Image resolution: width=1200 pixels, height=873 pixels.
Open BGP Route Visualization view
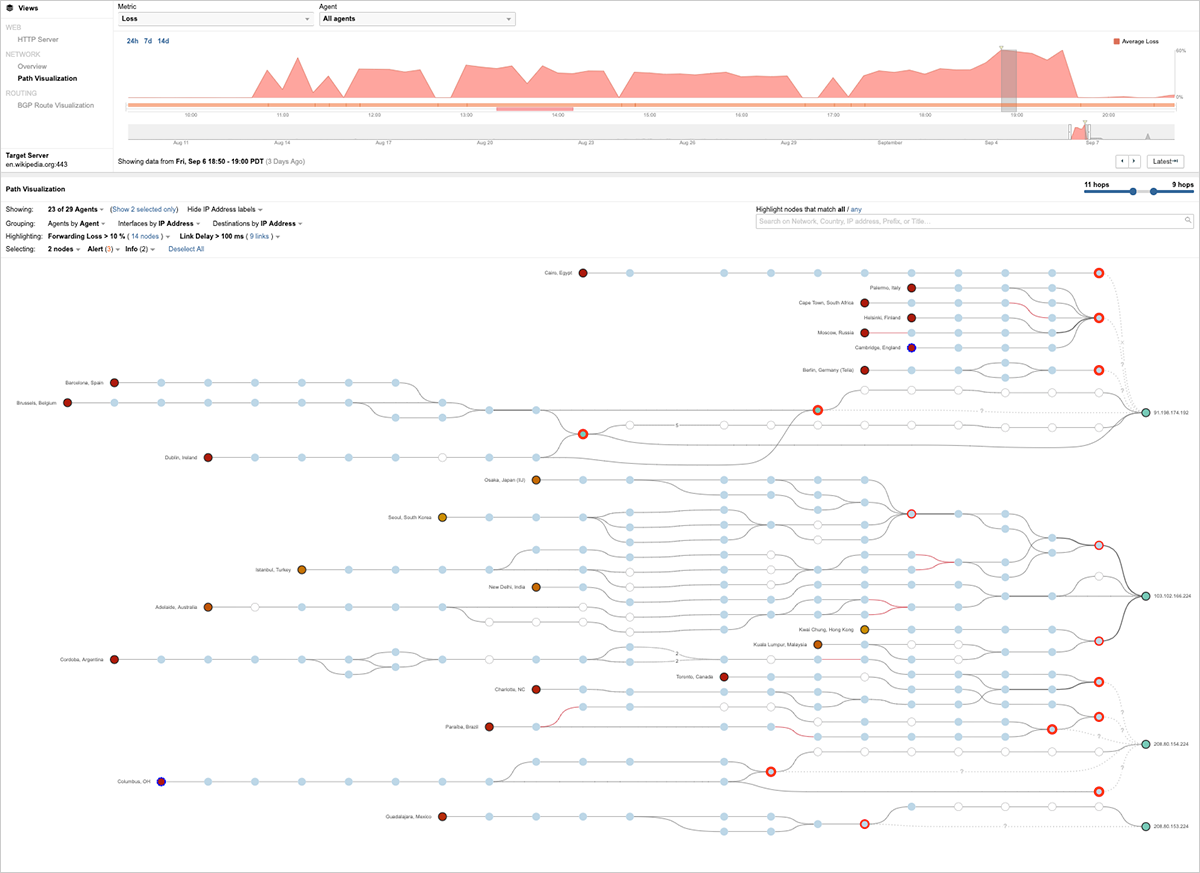(55, 105)
